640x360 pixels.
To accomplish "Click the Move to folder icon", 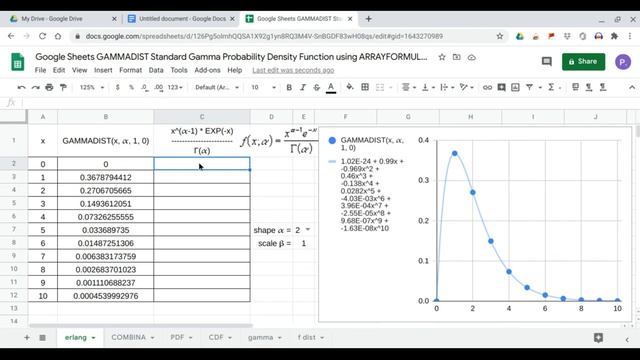I will pyautogui.click(x=457, y=57).
